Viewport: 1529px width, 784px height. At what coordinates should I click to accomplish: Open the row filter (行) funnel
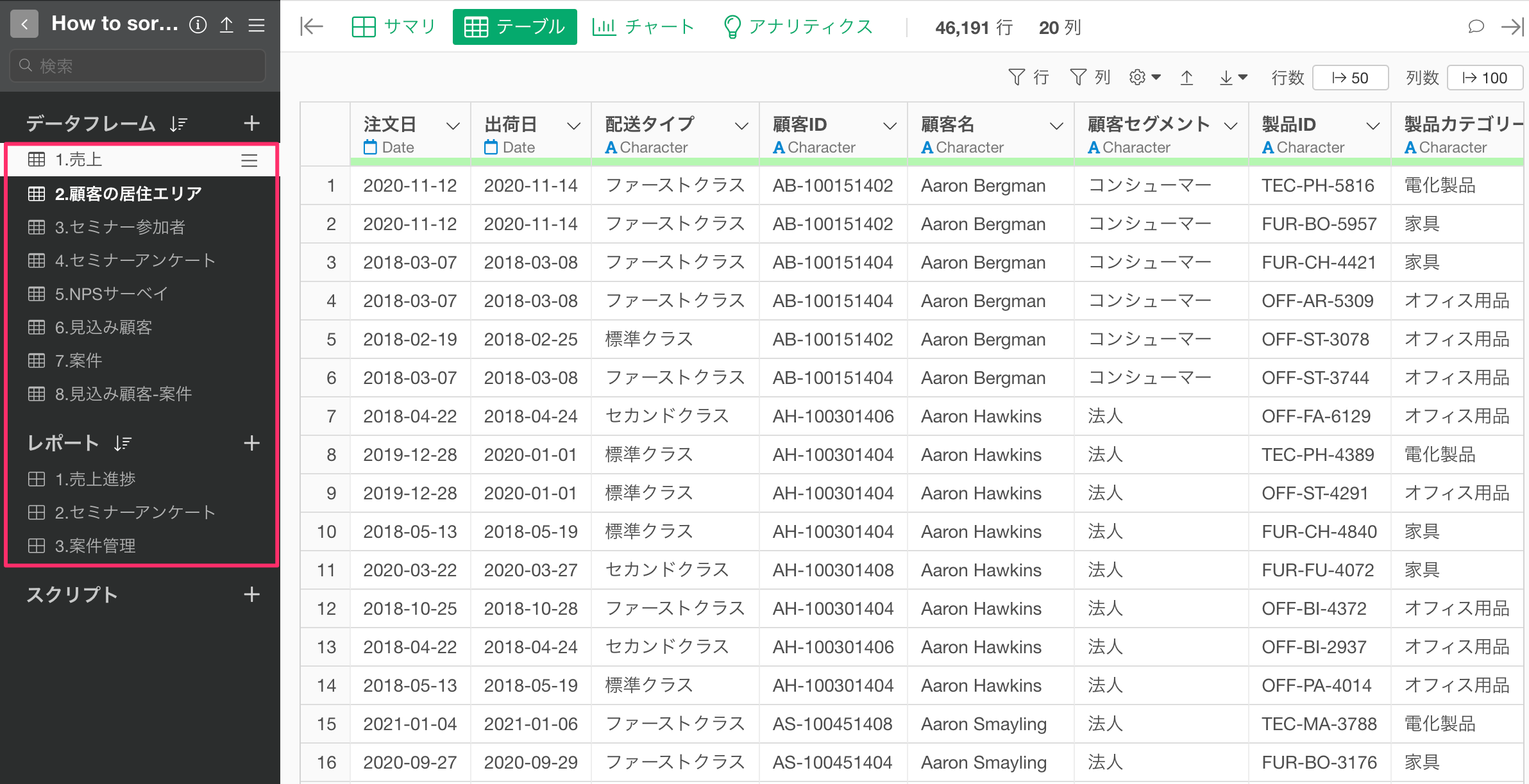pos(1028,78)
